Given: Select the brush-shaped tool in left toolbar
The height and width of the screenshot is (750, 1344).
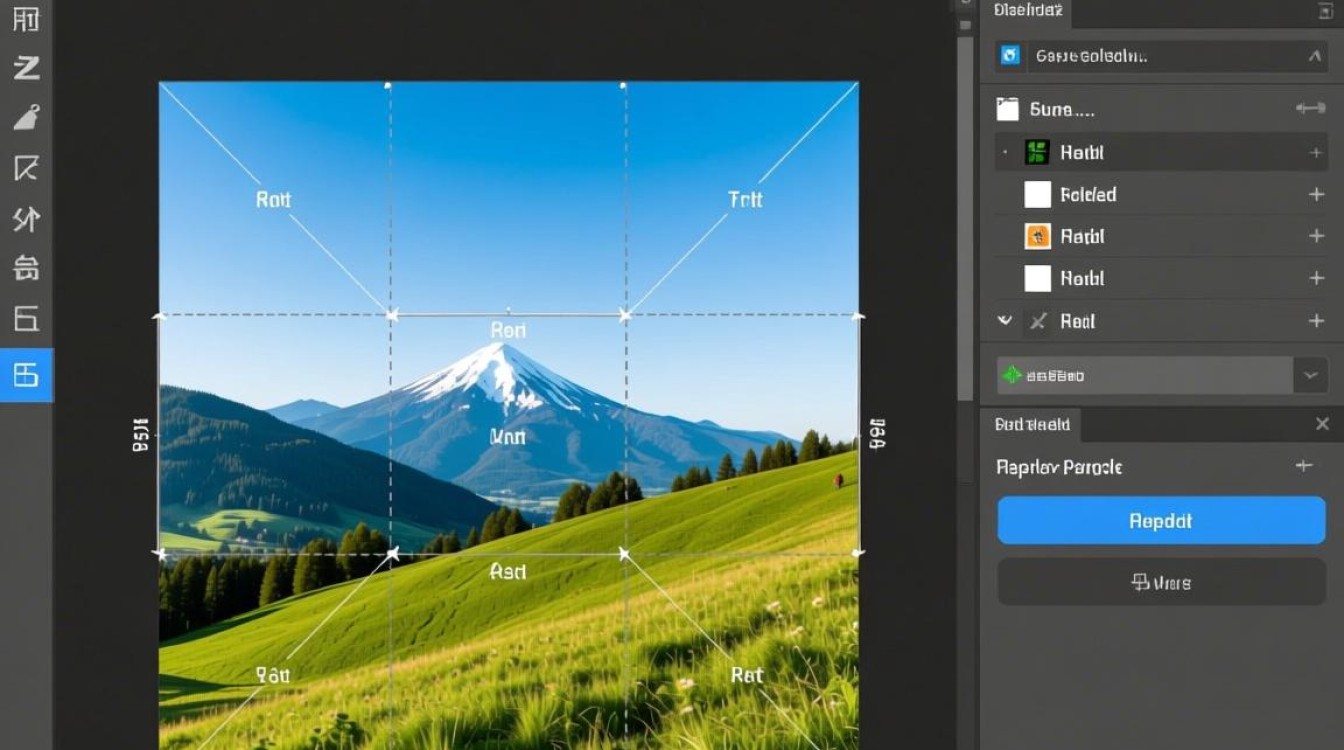Looking at the screenshot, I should click(26, 118).
